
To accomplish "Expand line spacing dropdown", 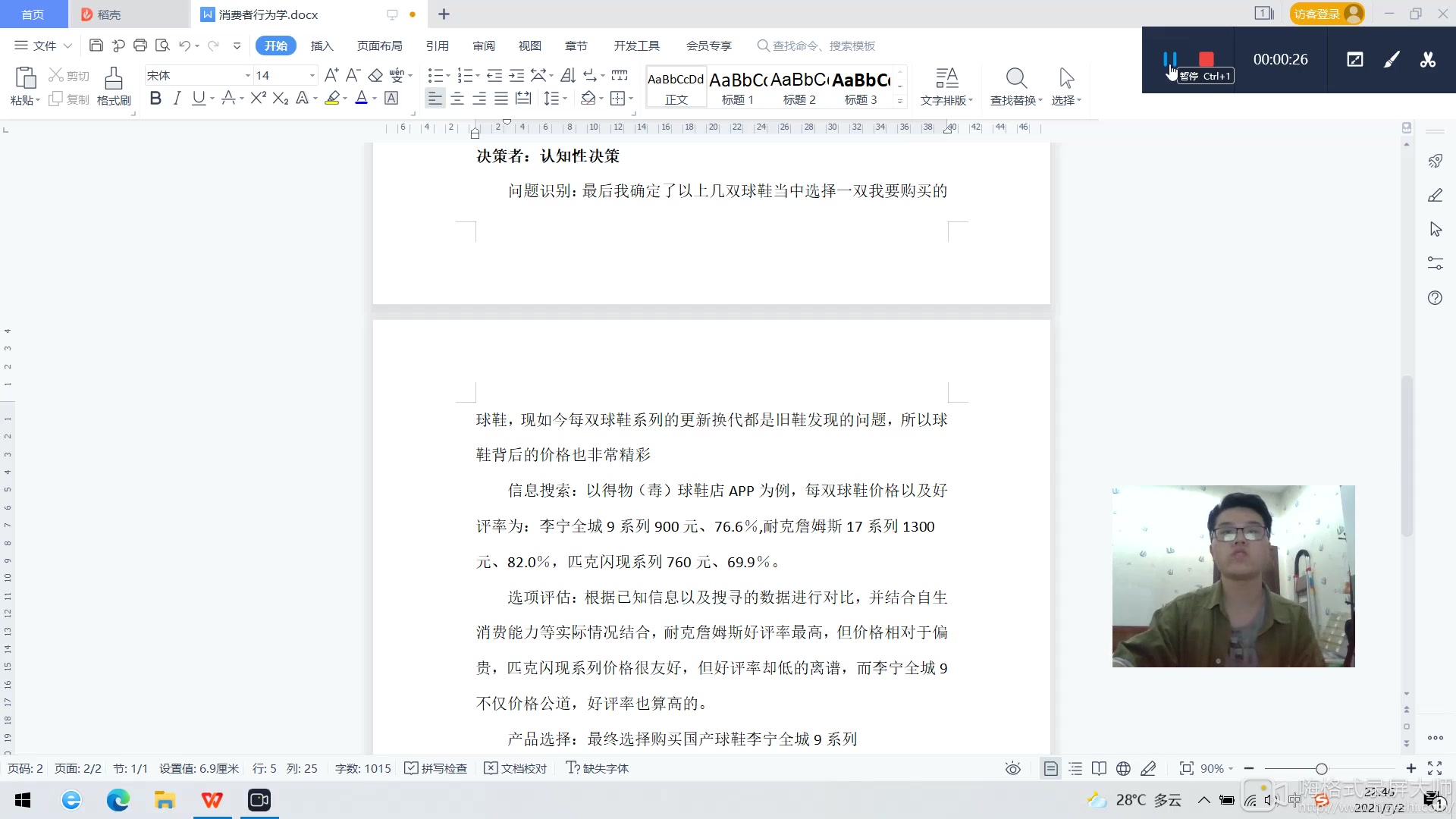I will click(x=565, y=98).
